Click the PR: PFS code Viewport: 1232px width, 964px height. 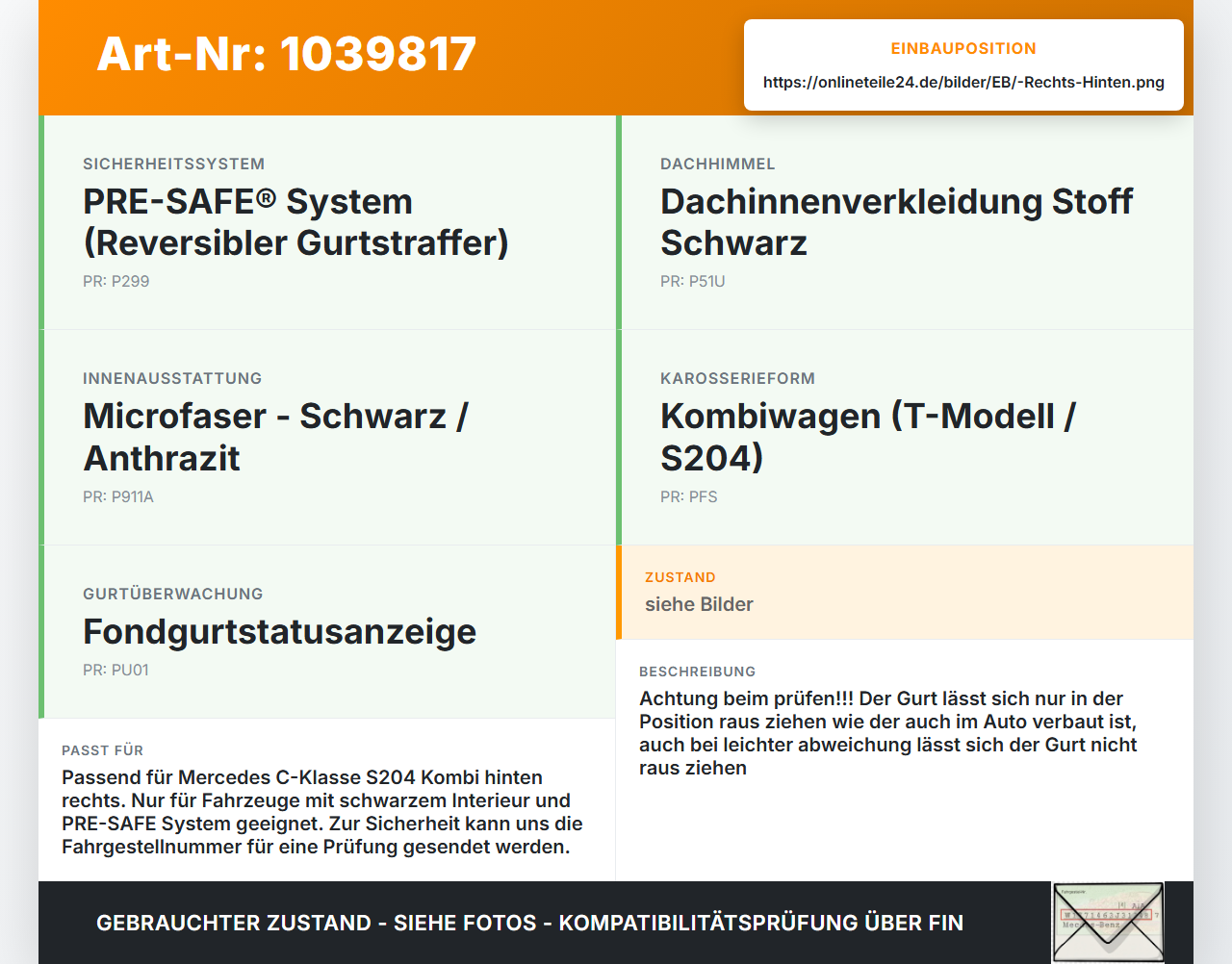pos(688,496)
